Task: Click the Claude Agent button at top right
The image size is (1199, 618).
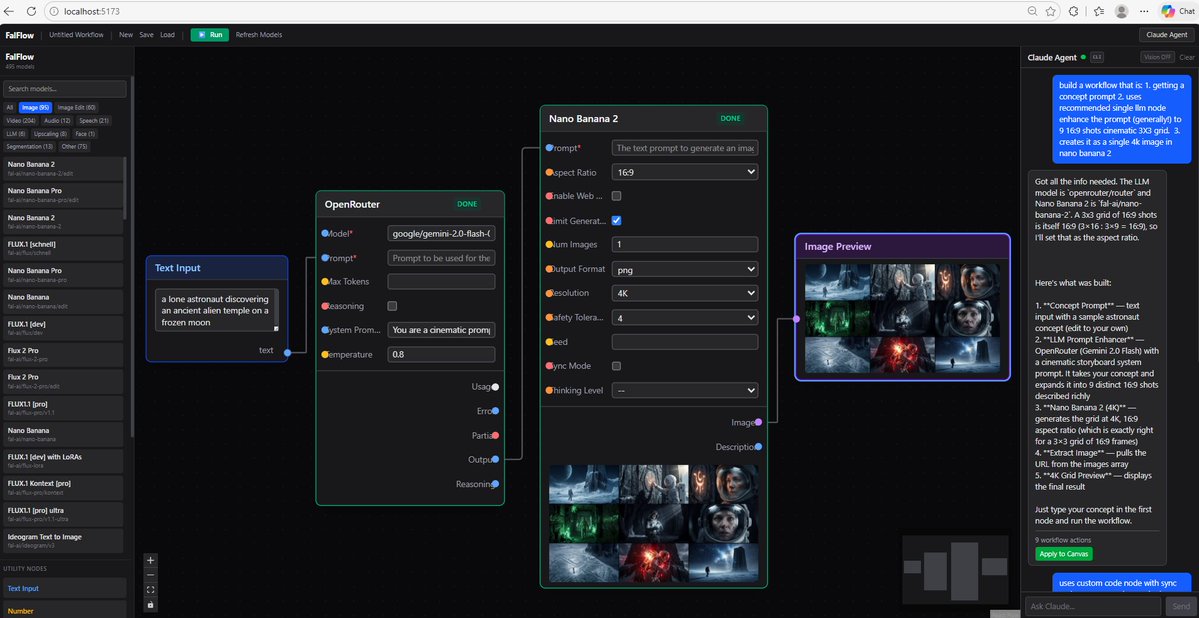Action: [1167, 34]
